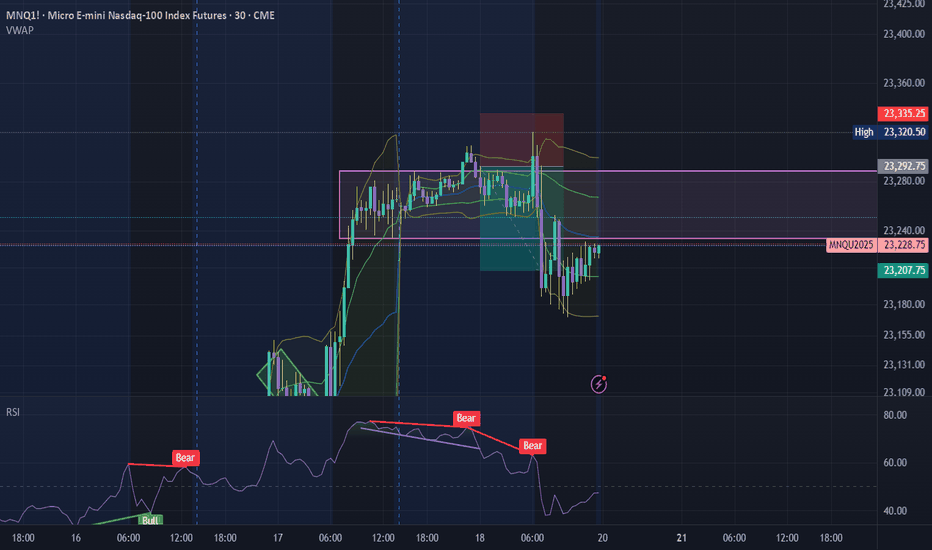The height and width of the screenshot is (550, 932).
Task: Click the 60.00 level on RSI scale
Action: coord(895,463)
